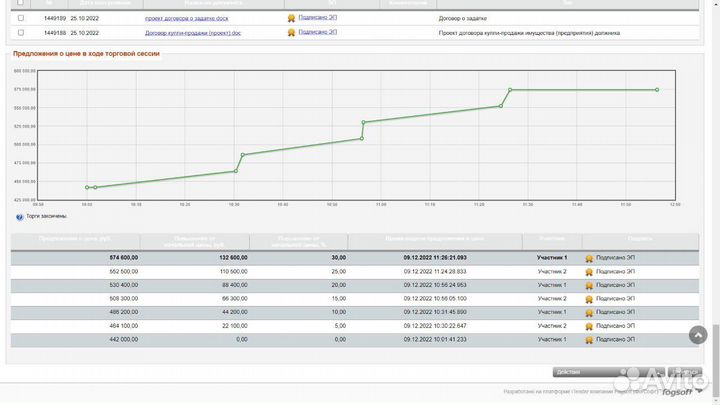
Task: Click signature seal icon for Договор купли-продажи
Action: (x=291, y=32)
